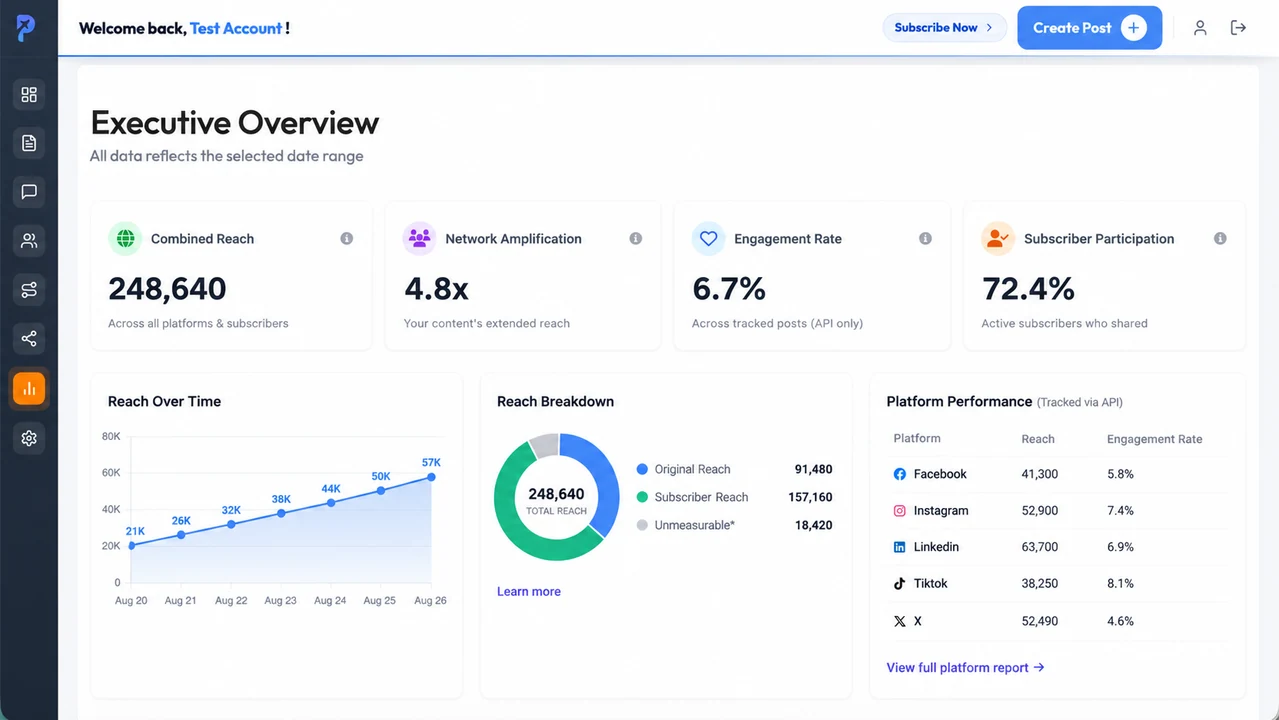
Task: Click the Network Amplification info icon
Action: coord(635,239)
